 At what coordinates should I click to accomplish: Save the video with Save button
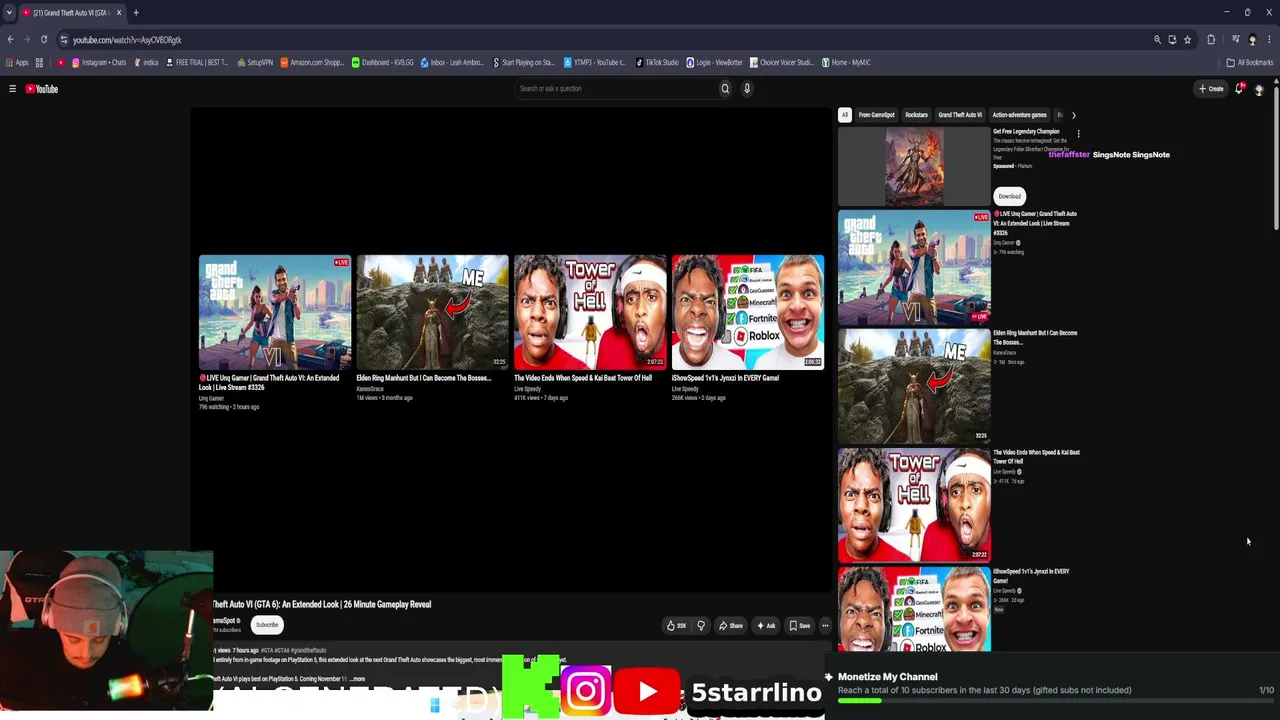point(800,626)
